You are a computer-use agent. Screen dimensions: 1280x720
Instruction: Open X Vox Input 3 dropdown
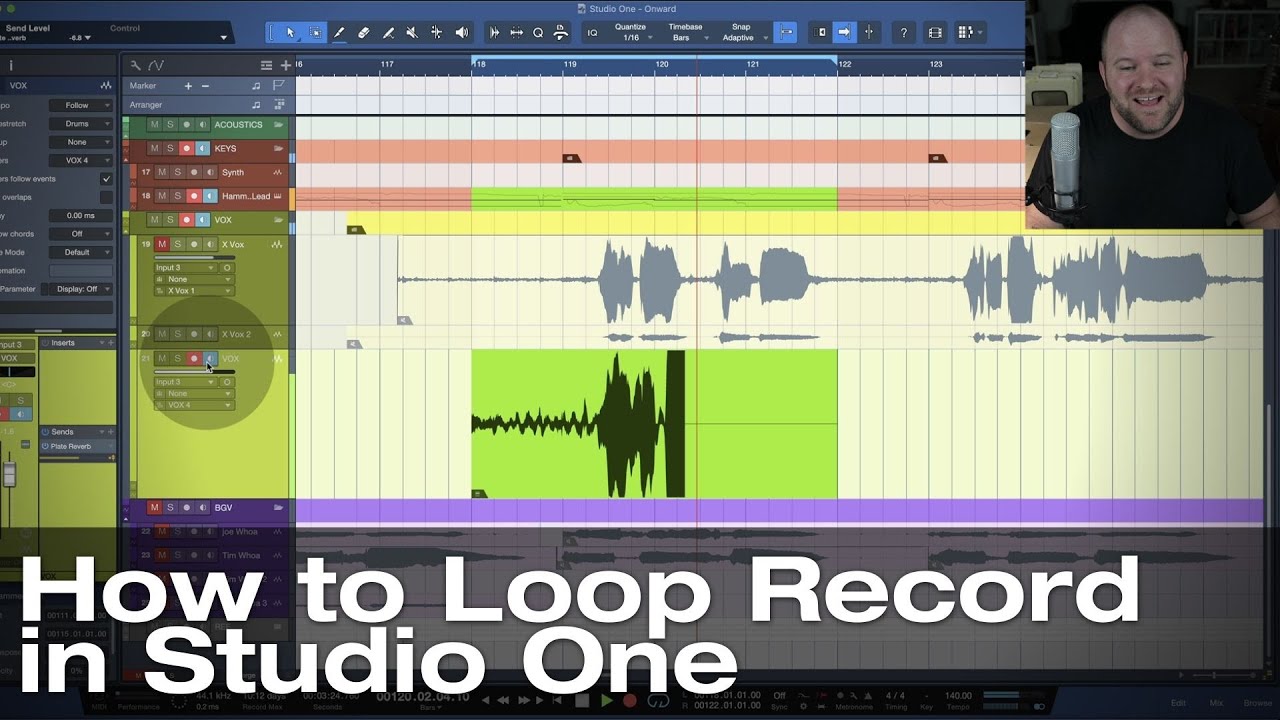[185, 268]
